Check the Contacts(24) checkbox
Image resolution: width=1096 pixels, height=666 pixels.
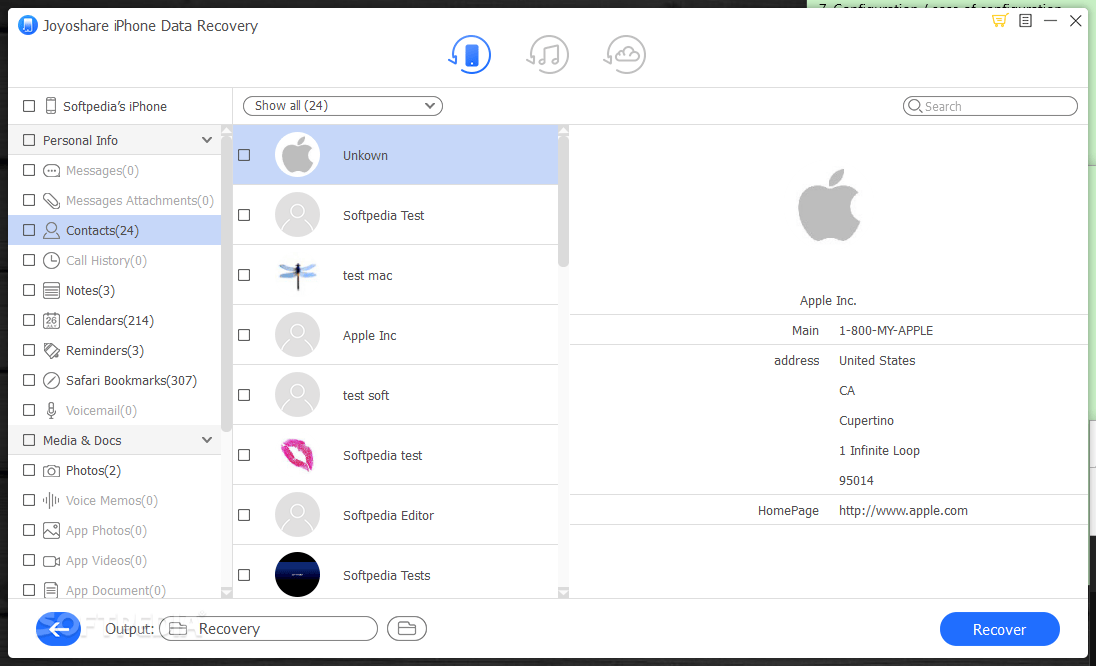(x=29, y=231)
